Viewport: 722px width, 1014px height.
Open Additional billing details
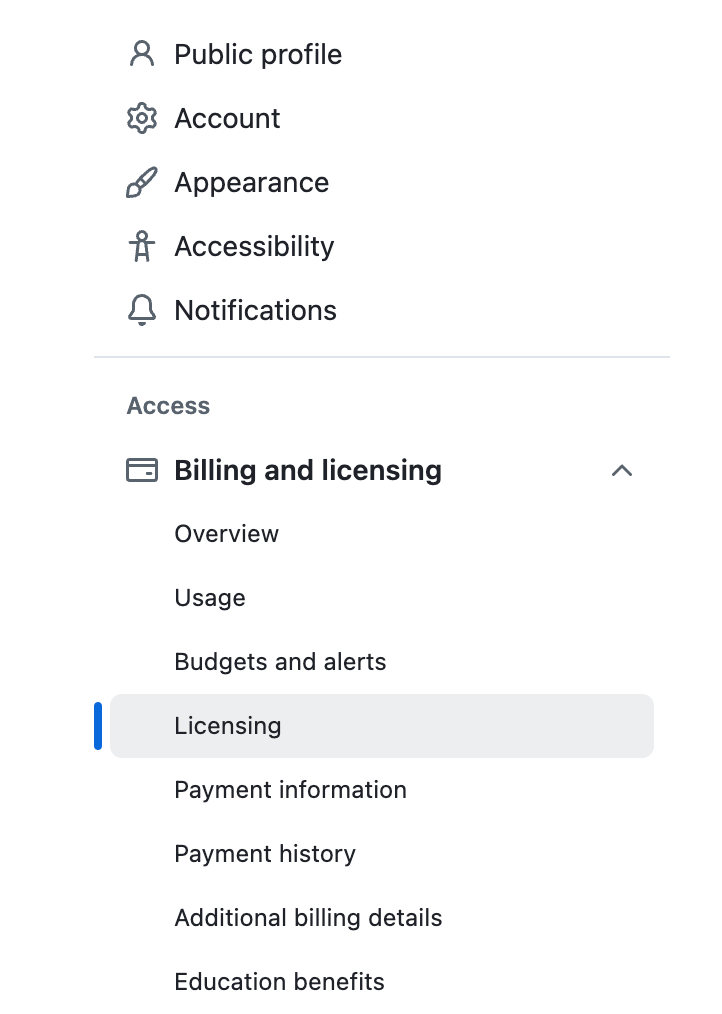tap(382, 918)
